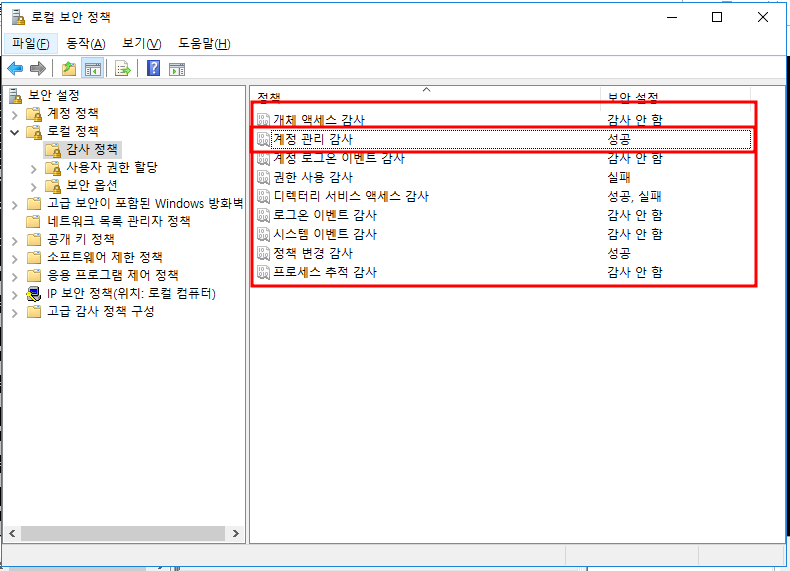Click the Up one level folder icon
This screenshot has height=571, width=790.
click(69, 68)
